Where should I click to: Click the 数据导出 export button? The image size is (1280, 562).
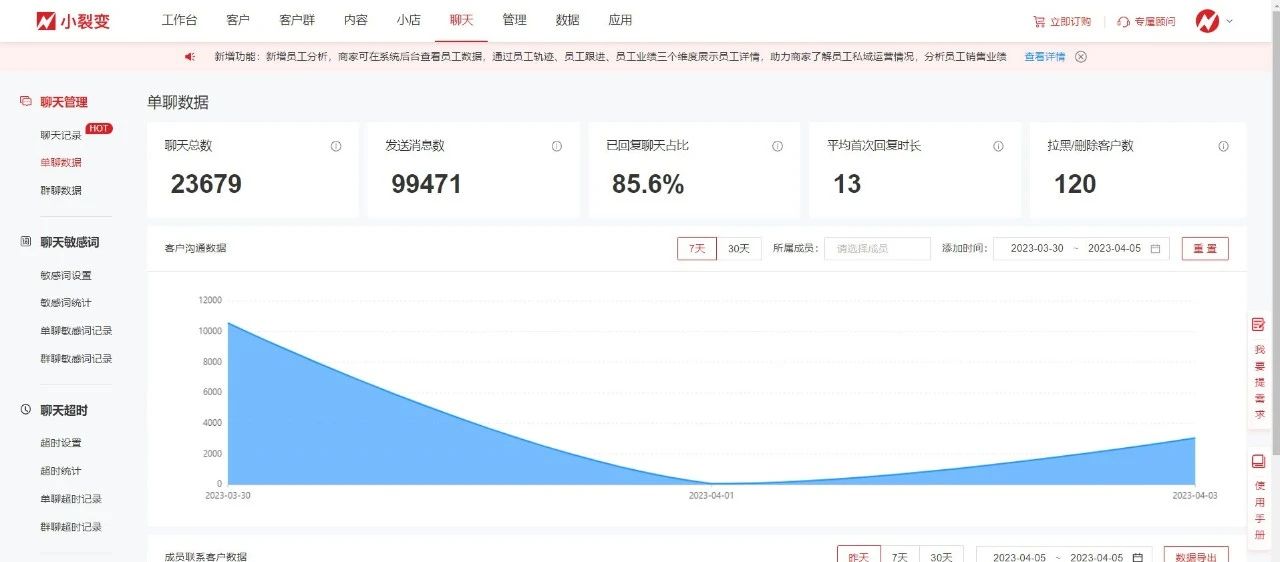[x=1196, y=556]
